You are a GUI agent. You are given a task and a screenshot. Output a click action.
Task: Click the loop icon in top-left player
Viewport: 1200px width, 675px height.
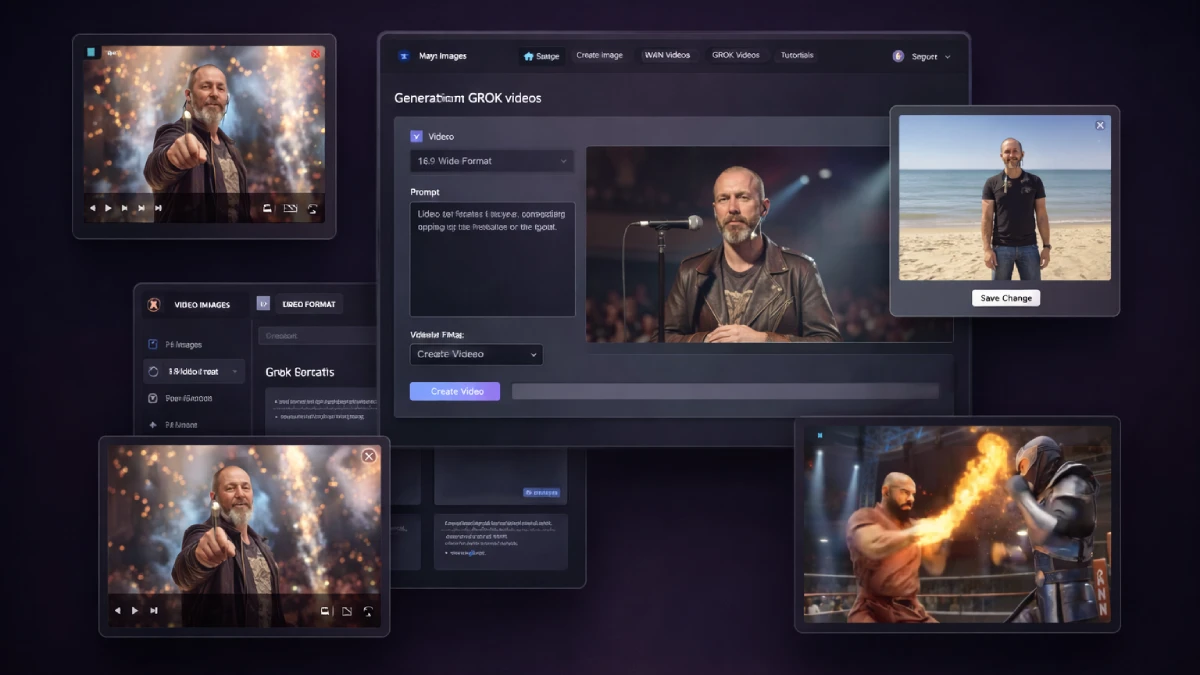(313, 208)
